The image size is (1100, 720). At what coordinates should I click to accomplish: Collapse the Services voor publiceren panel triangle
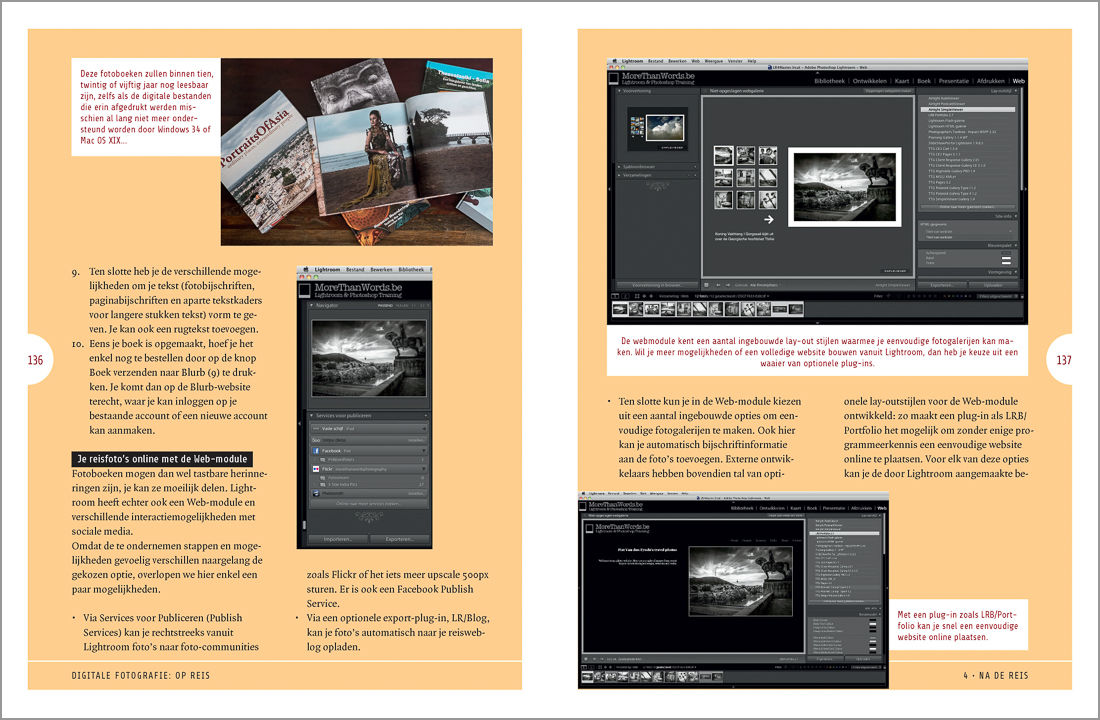point(311,415)
